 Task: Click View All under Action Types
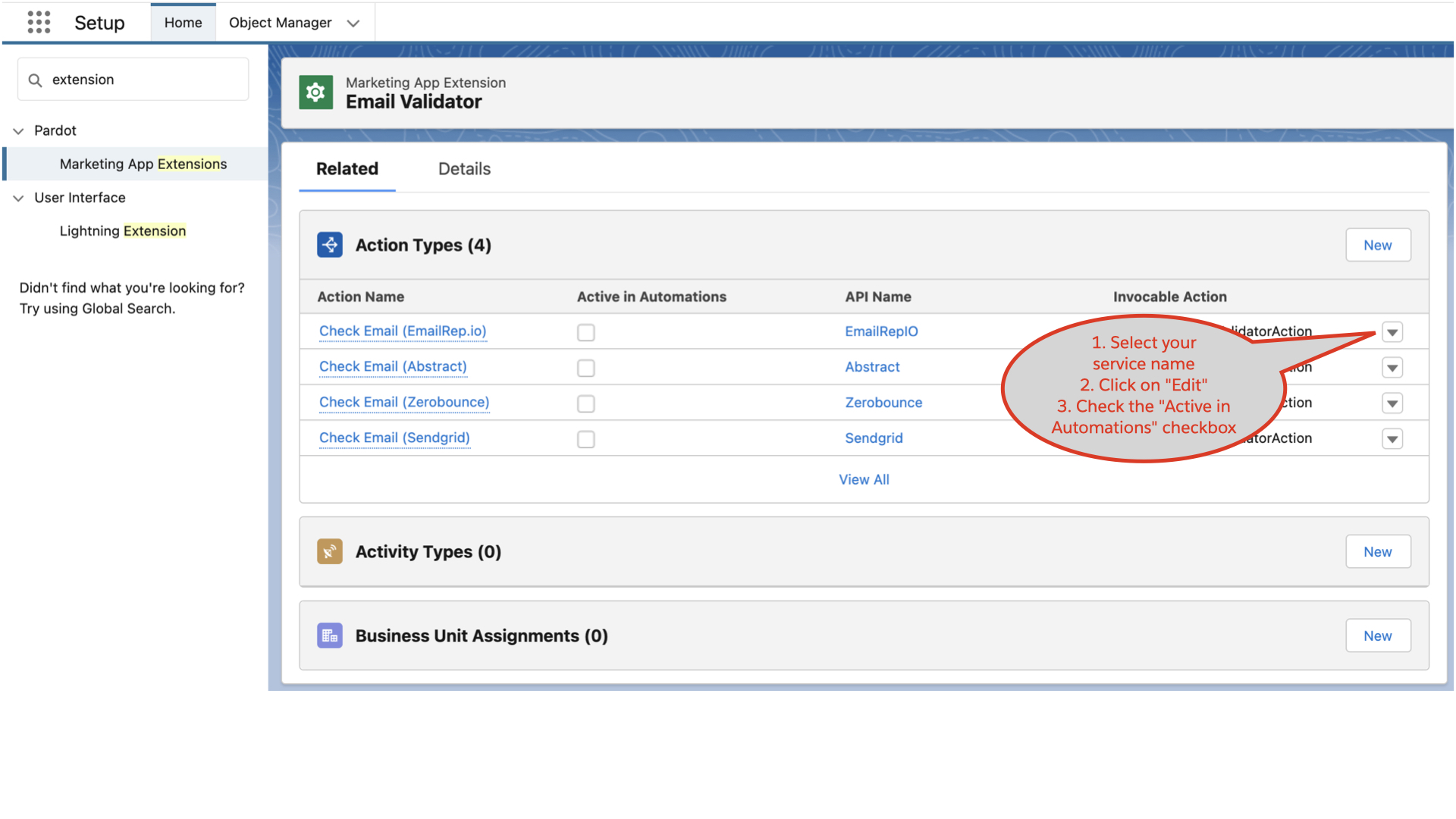point(864,479)
